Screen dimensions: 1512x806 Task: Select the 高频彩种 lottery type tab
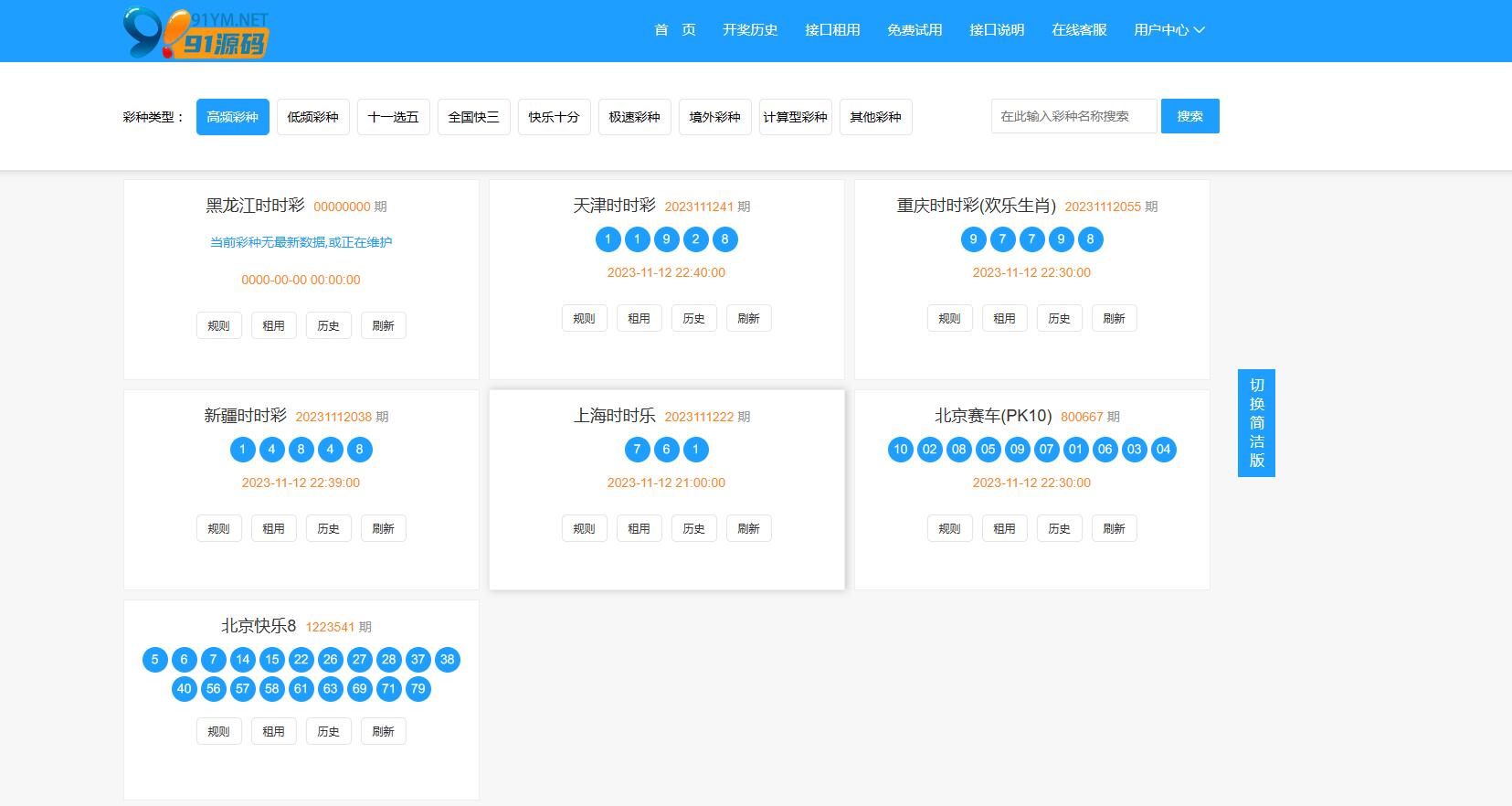click(x=233, y=117)
